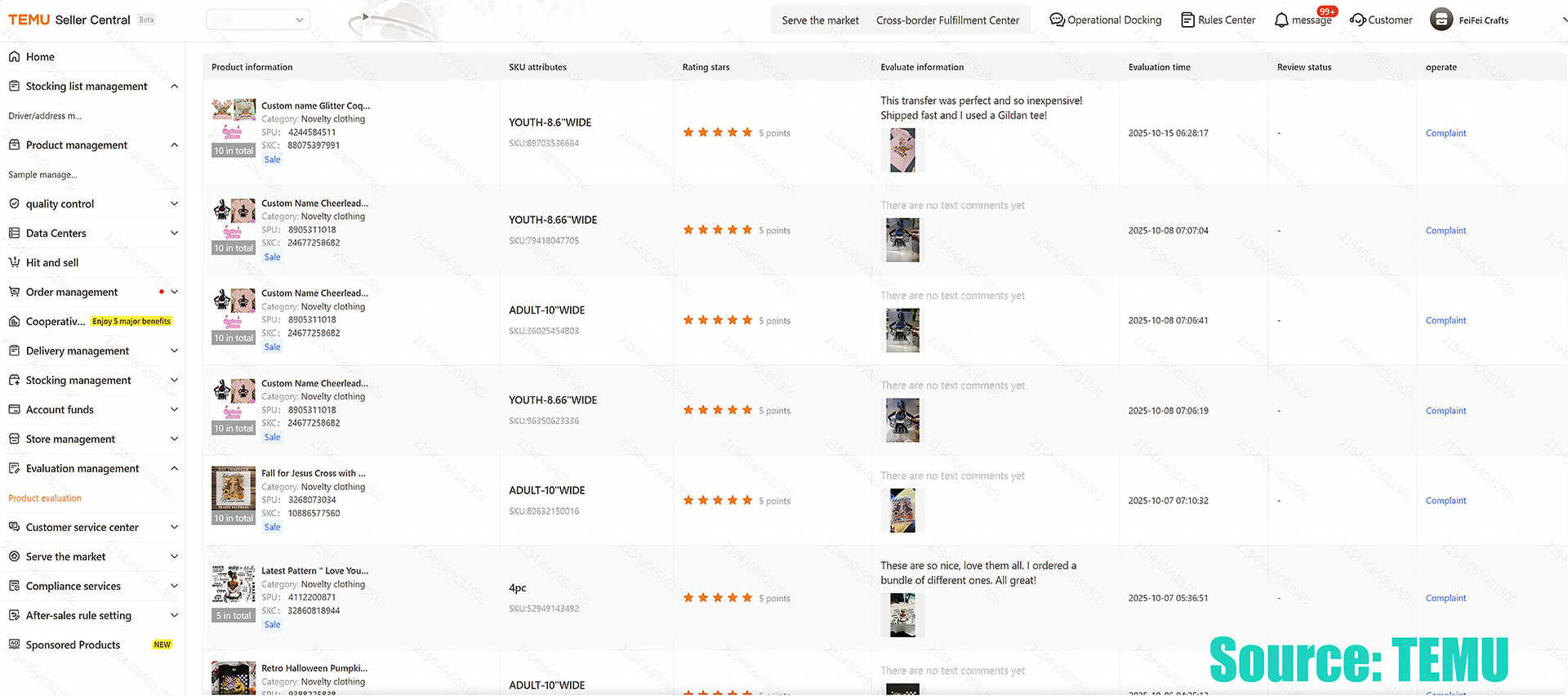Open Sample management submenu item
This screenshot has height=696, width=1568.
(x=42, y=175)
